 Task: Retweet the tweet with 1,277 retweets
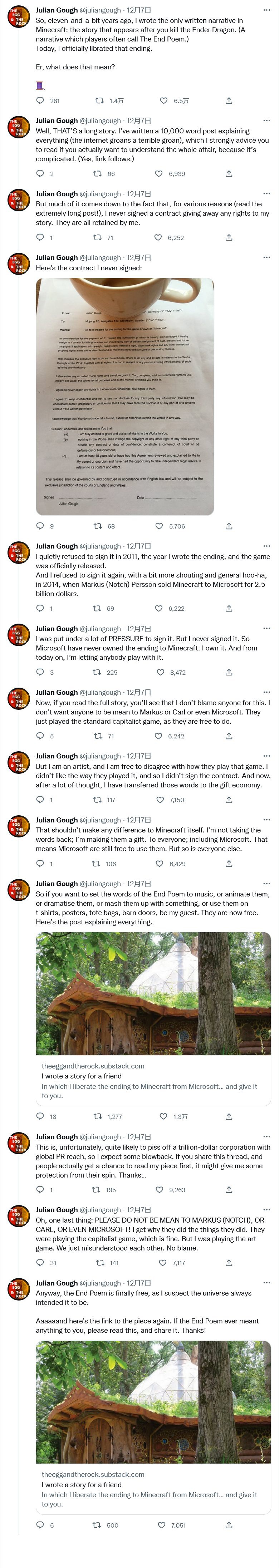[97, 1116]
